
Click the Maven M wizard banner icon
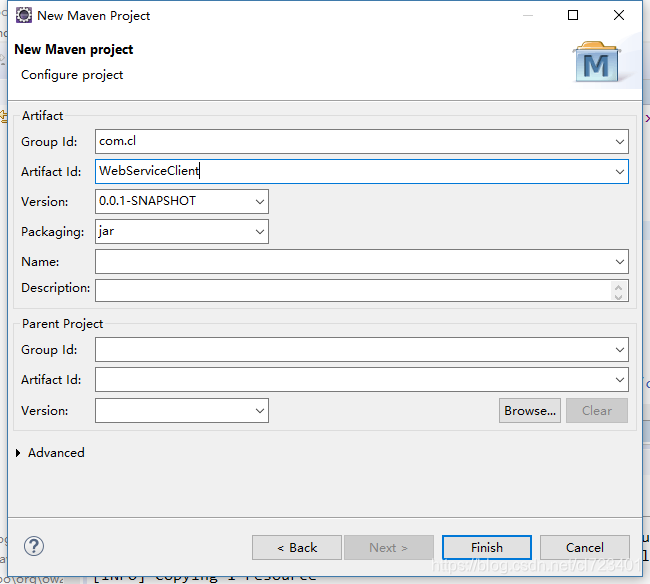597,62
